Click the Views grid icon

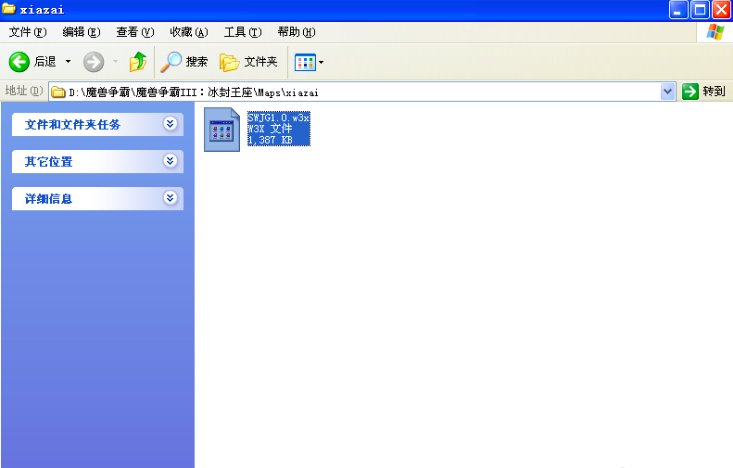click(305, 62)
